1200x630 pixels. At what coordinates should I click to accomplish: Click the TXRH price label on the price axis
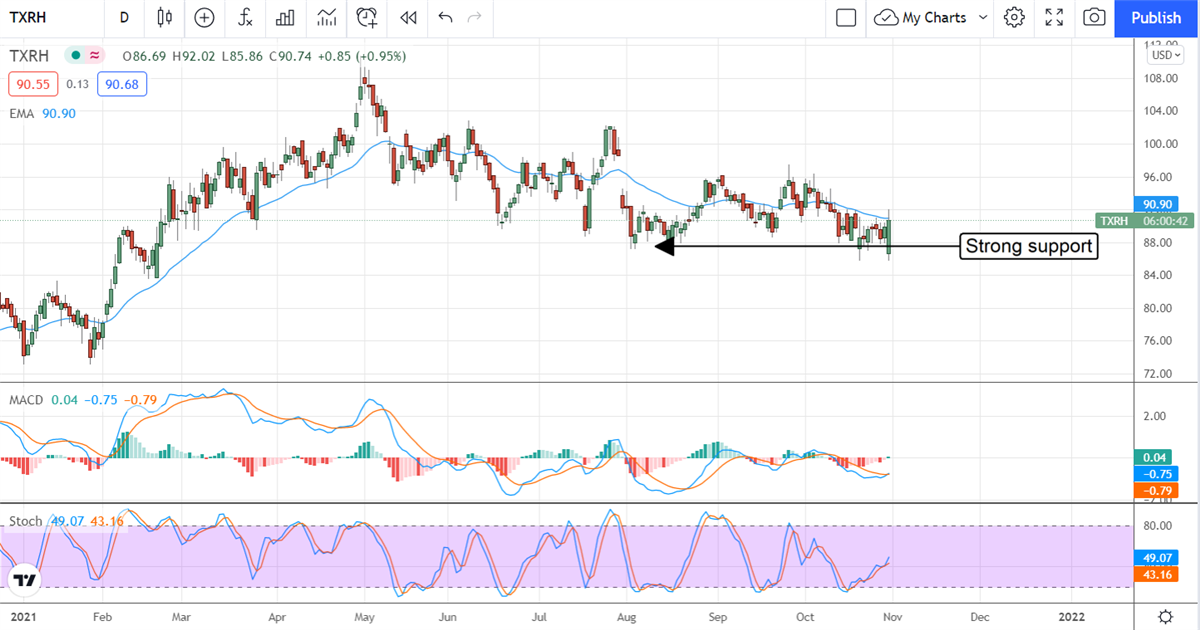[1145, 220]
